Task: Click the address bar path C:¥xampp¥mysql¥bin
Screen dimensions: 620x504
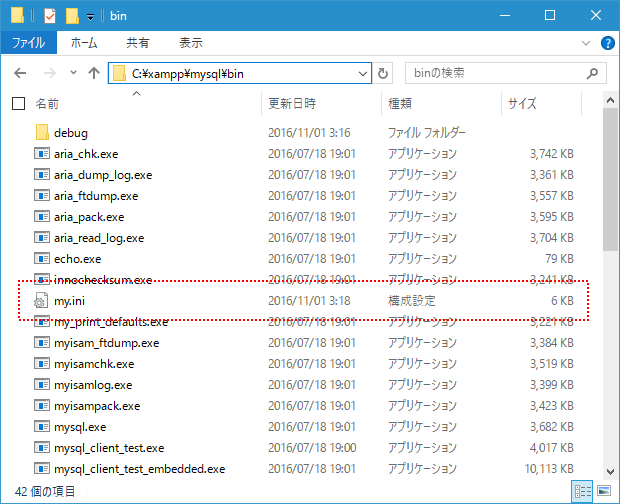Action: pos(187,74)
